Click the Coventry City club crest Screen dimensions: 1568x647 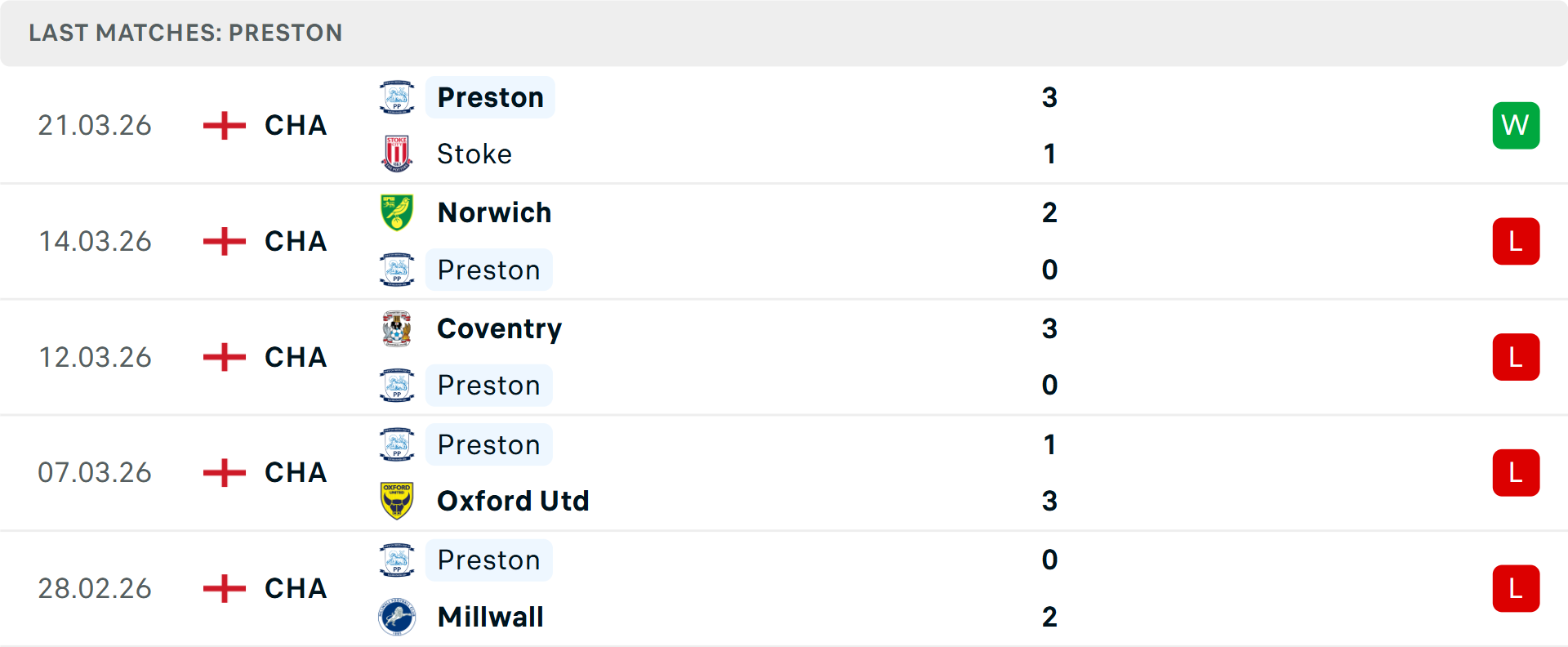[397, 328]
